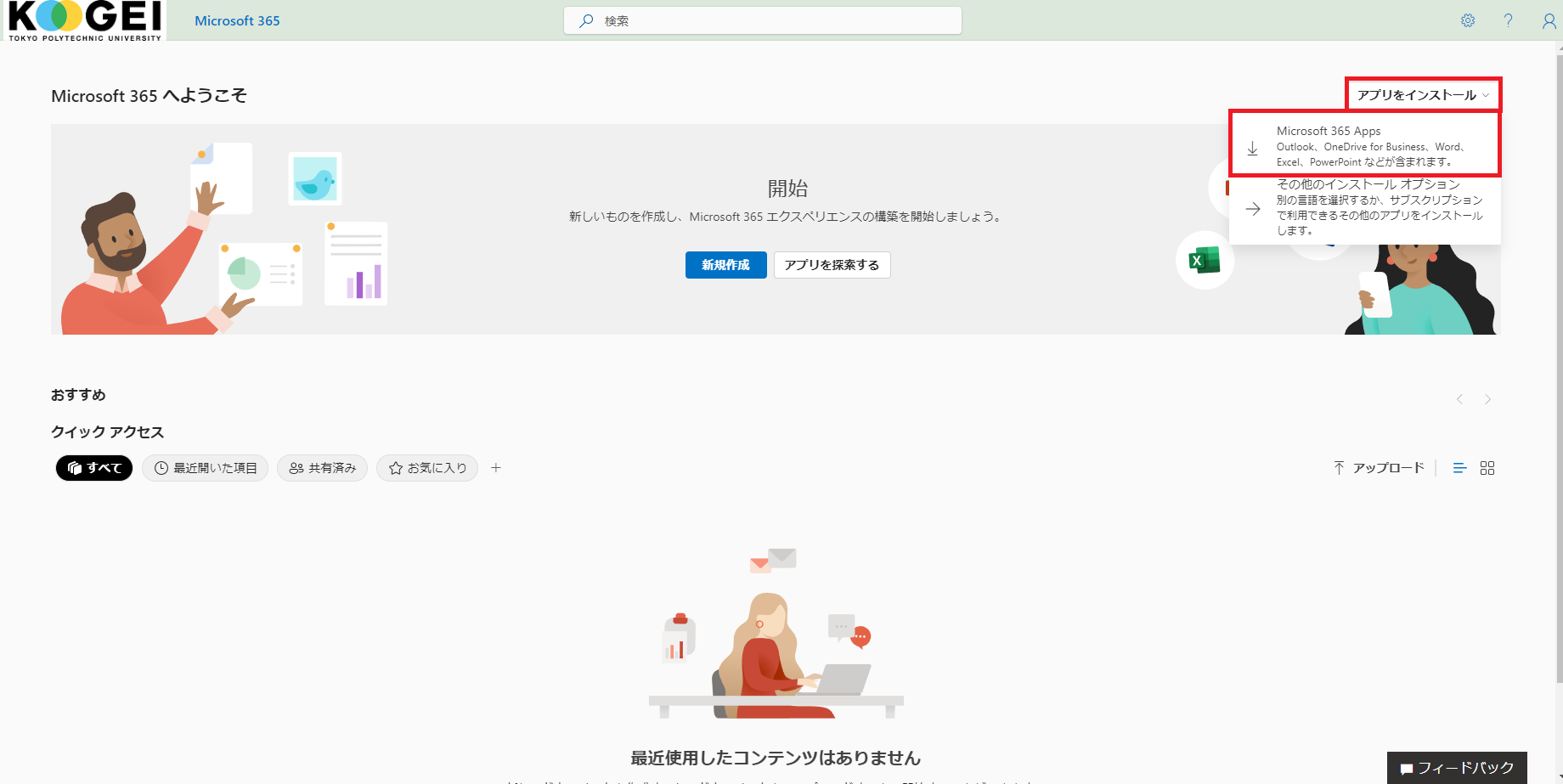
Task: Click the Kogei Tokyo Polytechnic University logo
Action: (85, 20)
